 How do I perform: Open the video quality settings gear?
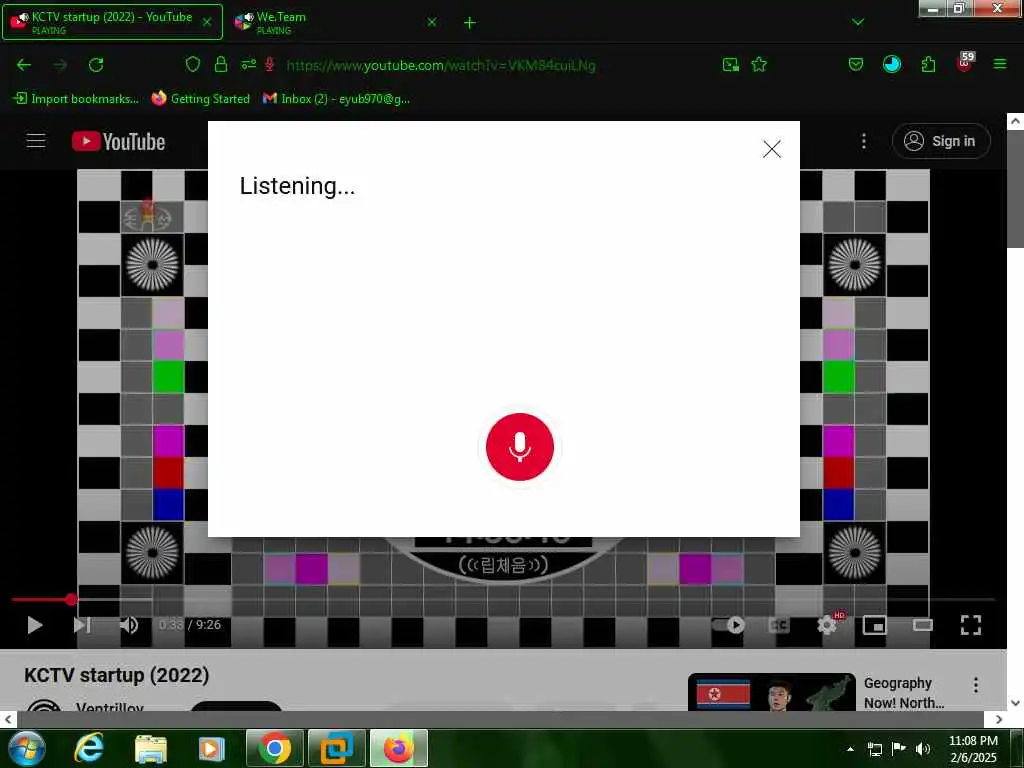pyautogui.click(x=827, y=625)
